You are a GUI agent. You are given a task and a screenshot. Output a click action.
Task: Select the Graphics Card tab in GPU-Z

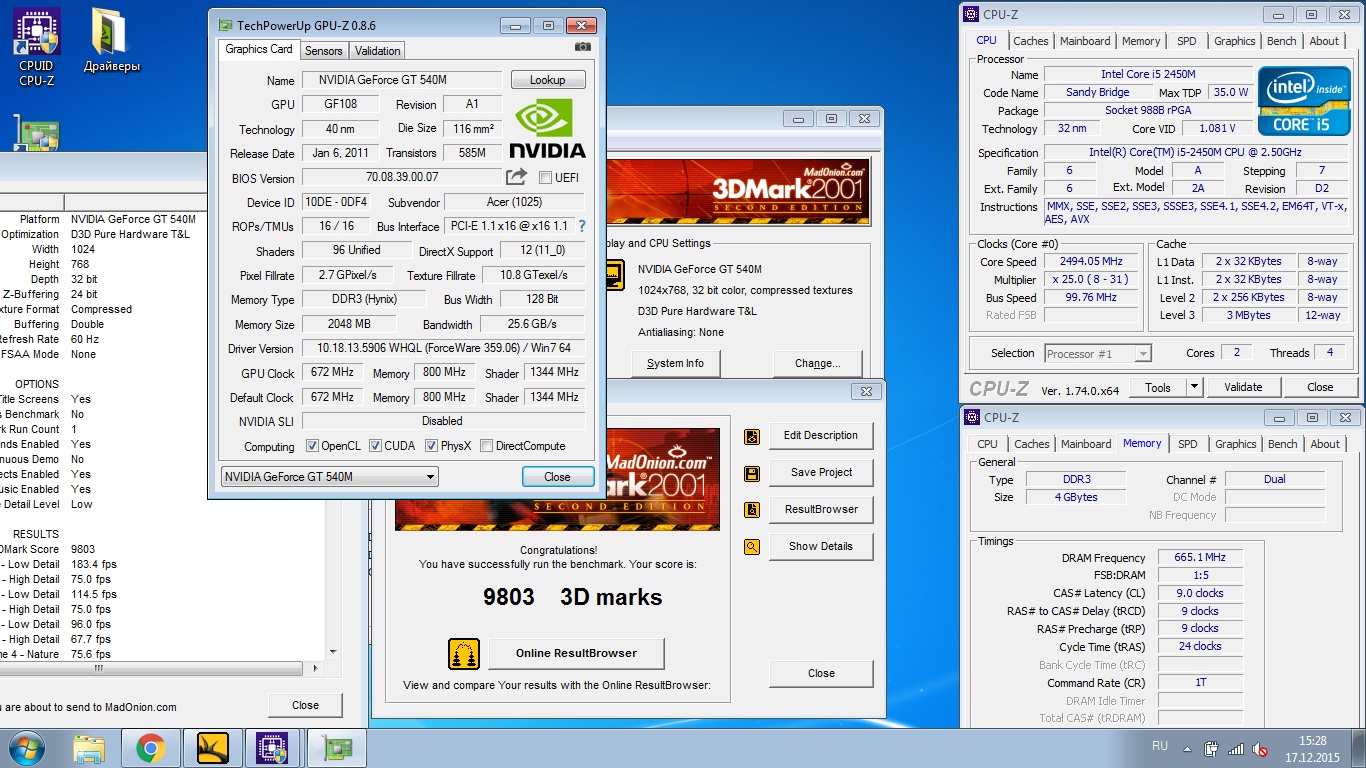(258, 49)
